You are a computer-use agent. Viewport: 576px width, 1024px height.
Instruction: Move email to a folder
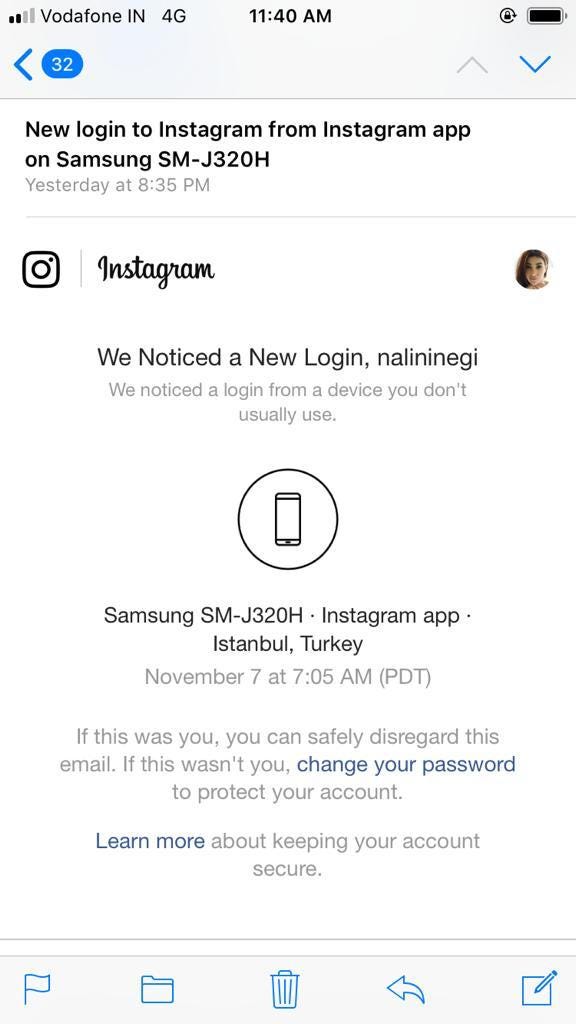click(x=157, y=989)
